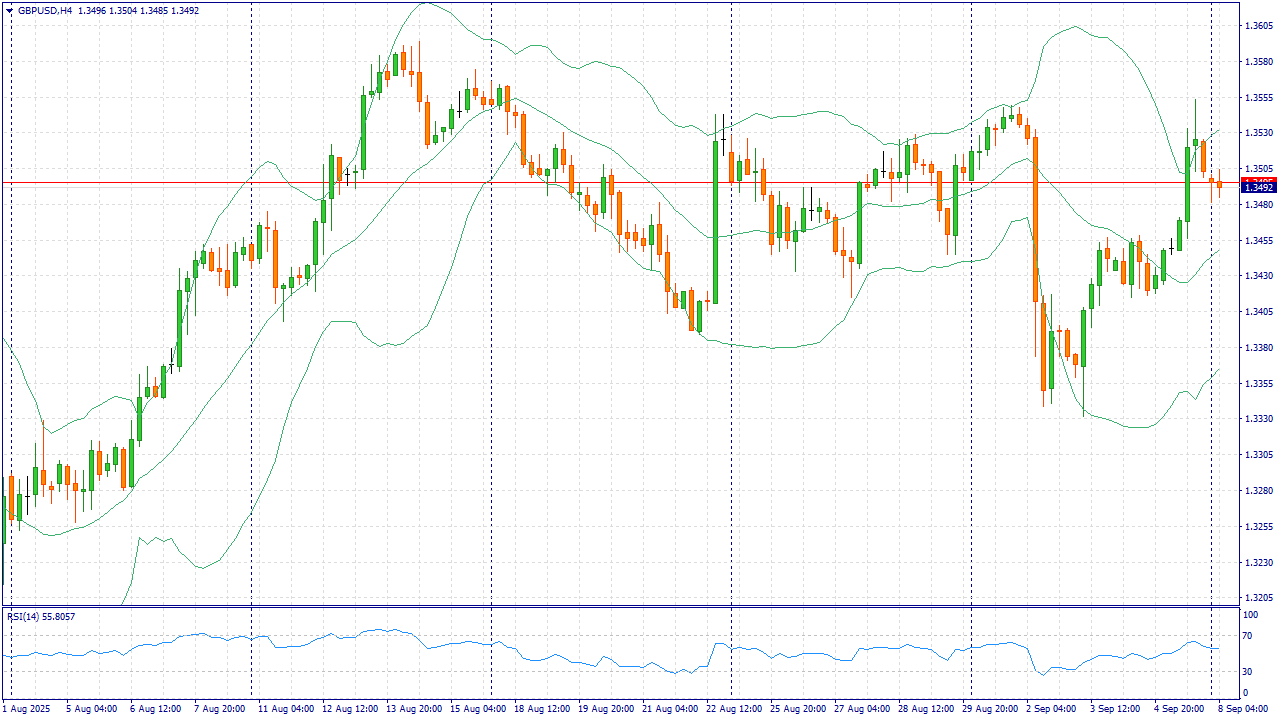Click the 1.3405 price axis label
1280x720 pixels.
tap(1258, 312)
